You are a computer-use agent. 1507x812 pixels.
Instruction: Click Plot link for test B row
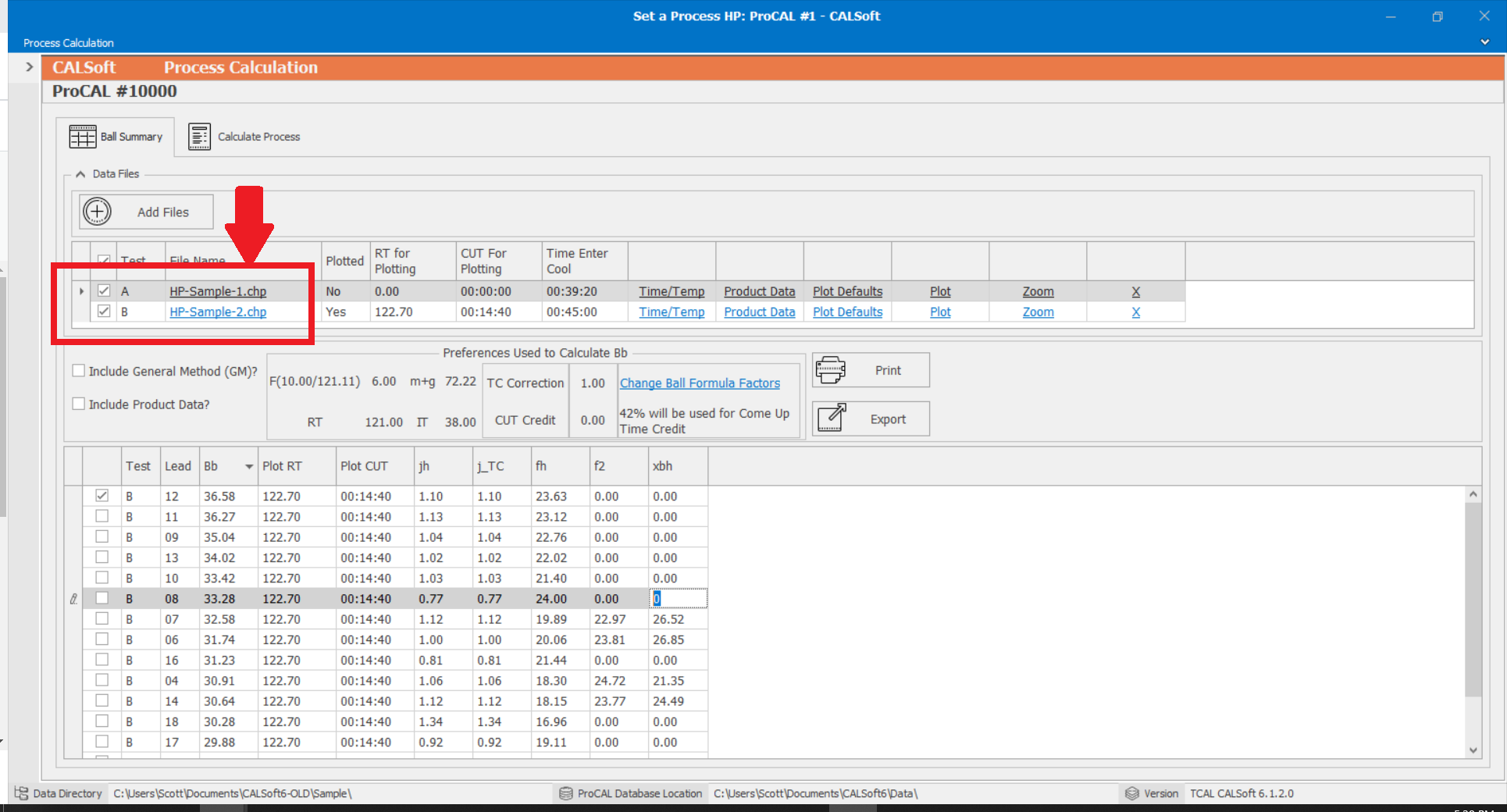(940, 312)
